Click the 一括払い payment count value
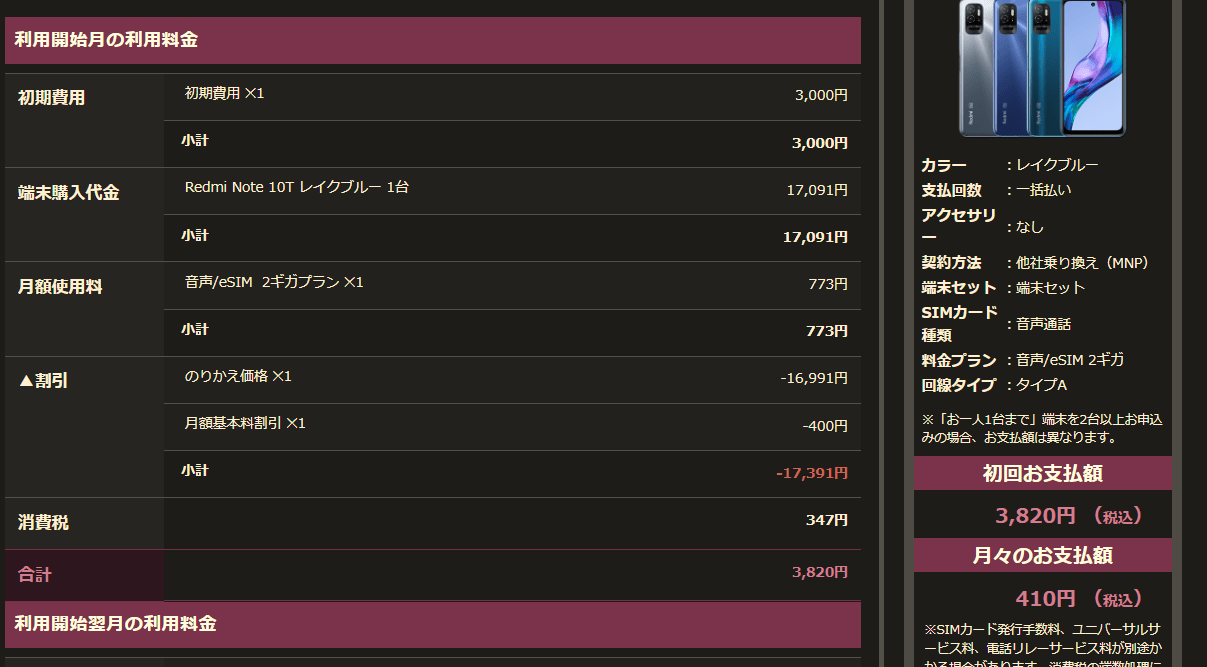The height and width of the screenshot is (667, 1207). click(1044, 190)
